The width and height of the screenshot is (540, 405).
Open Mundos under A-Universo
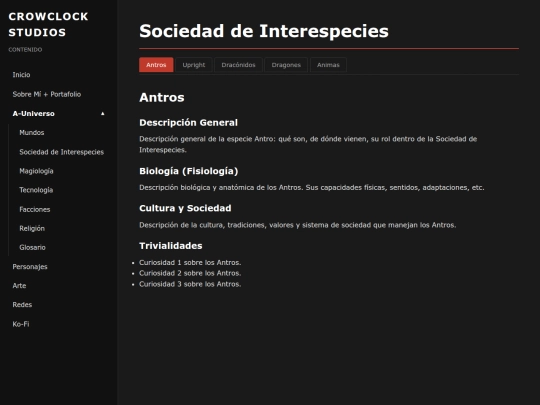click(32, 133)
